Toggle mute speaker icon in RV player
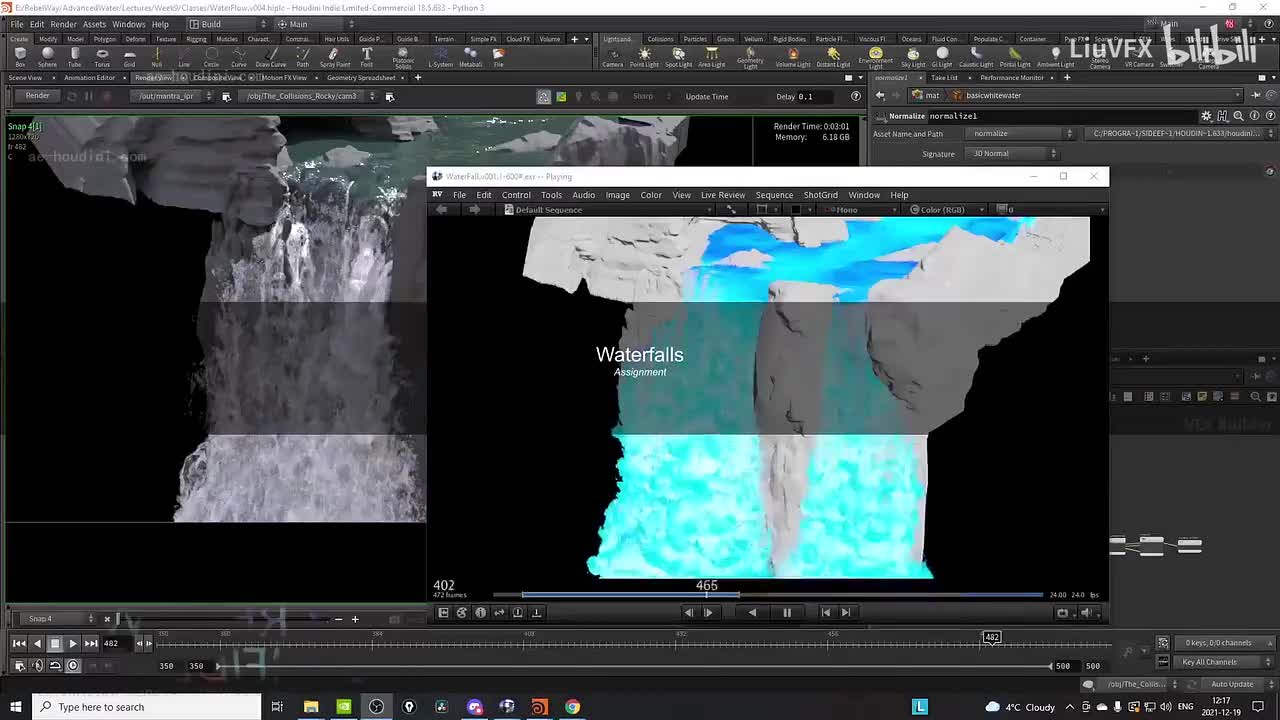 tap(1085, 612)
